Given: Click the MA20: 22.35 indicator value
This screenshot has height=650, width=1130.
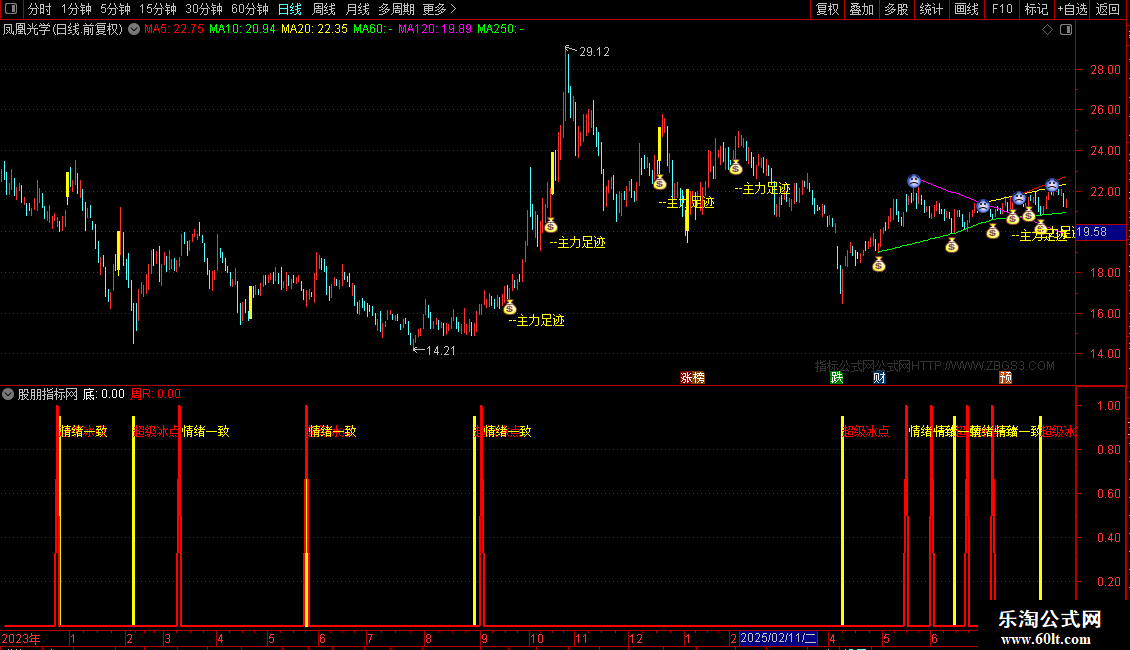Looking at the screenshot, I should pyautogui.click(x=314, y=30).
